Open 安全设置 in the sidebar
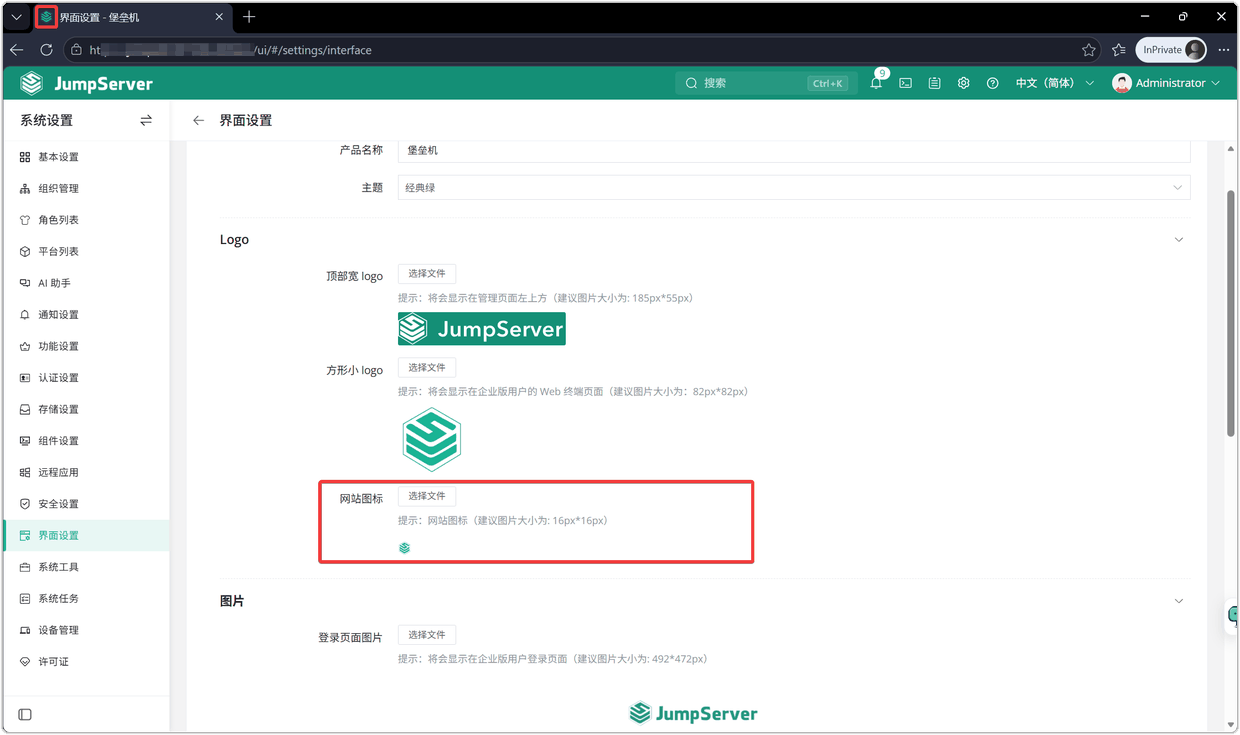The image size is (1240, 735). [x=86, y=504]
